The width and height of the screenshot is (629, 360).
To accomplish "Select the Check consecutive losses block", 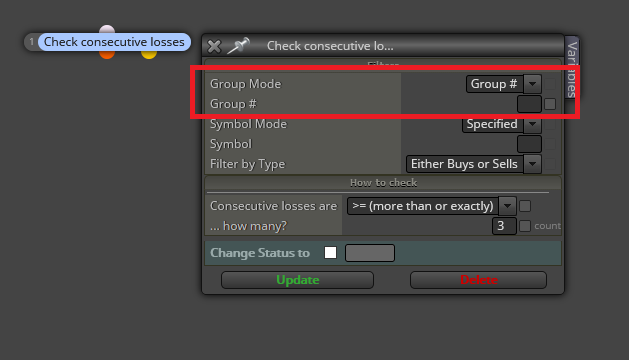I will (114, 42).
